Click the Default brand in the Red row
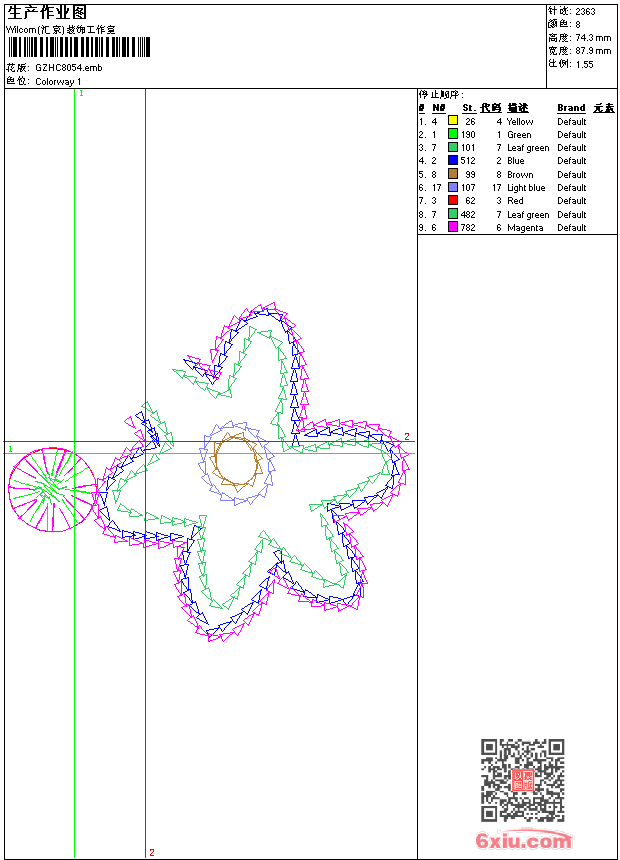The image size is (620, 860). point(571,201)
